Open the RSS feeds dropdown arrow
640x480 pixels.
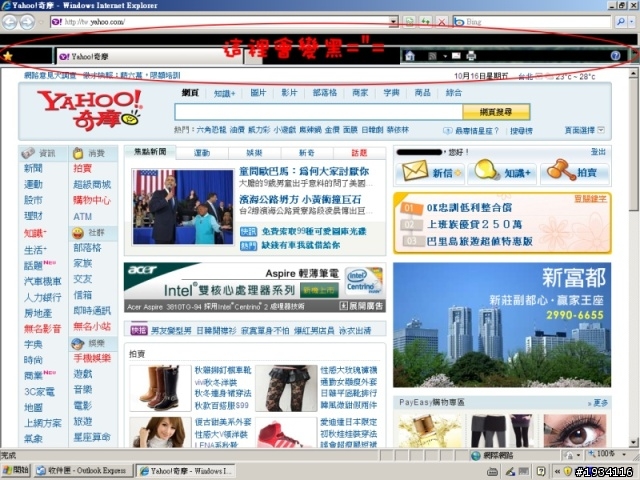(x=445, y=56)
